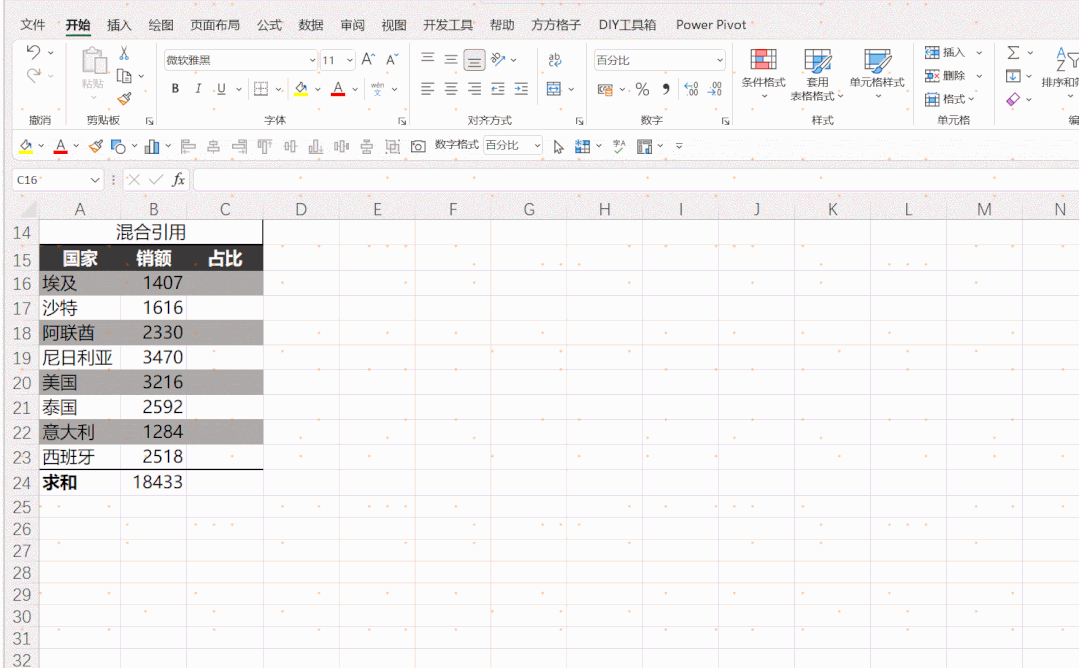Screen dimensions: 1079x668
Task: Click column header D
Action: click(x=301, y=209)
